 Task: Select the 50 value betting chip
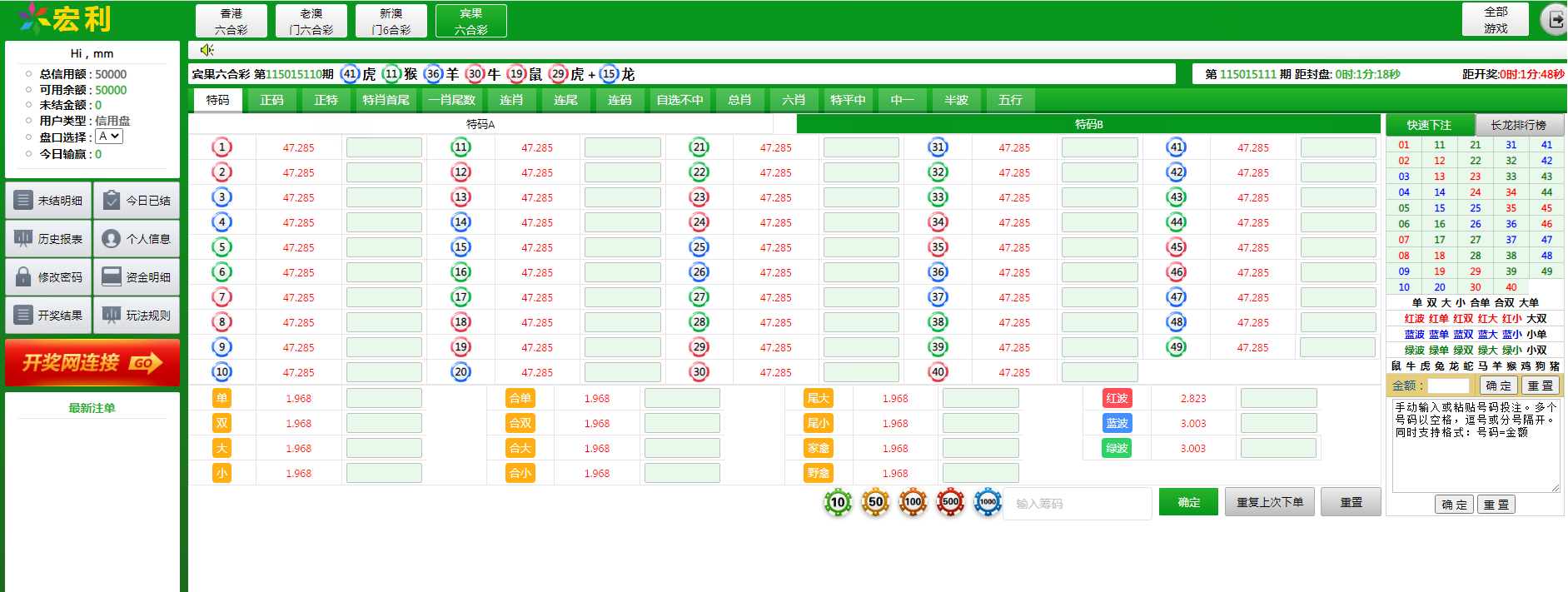click(875, 502)
